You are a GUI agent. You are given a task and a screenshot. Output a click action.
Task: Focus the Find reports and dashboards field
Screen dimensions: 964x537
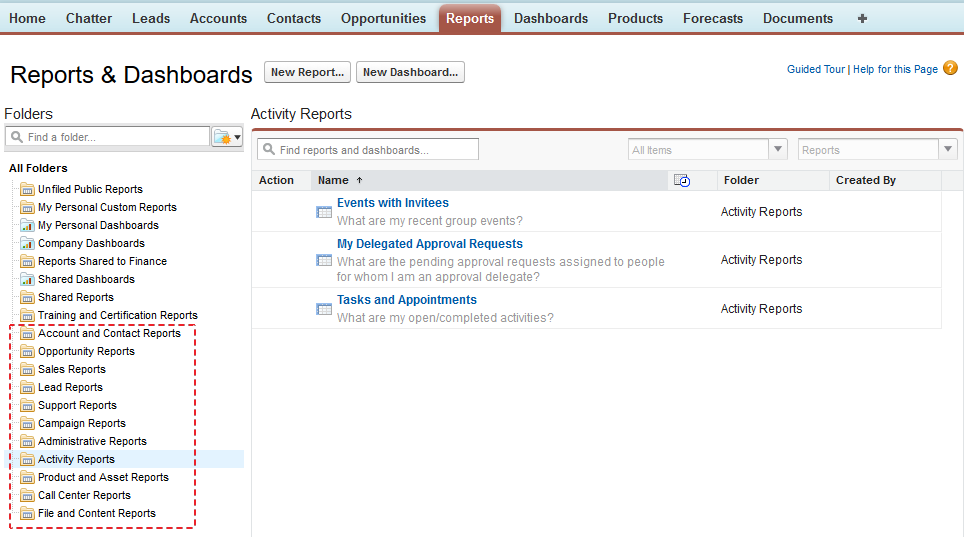point(368,149)
